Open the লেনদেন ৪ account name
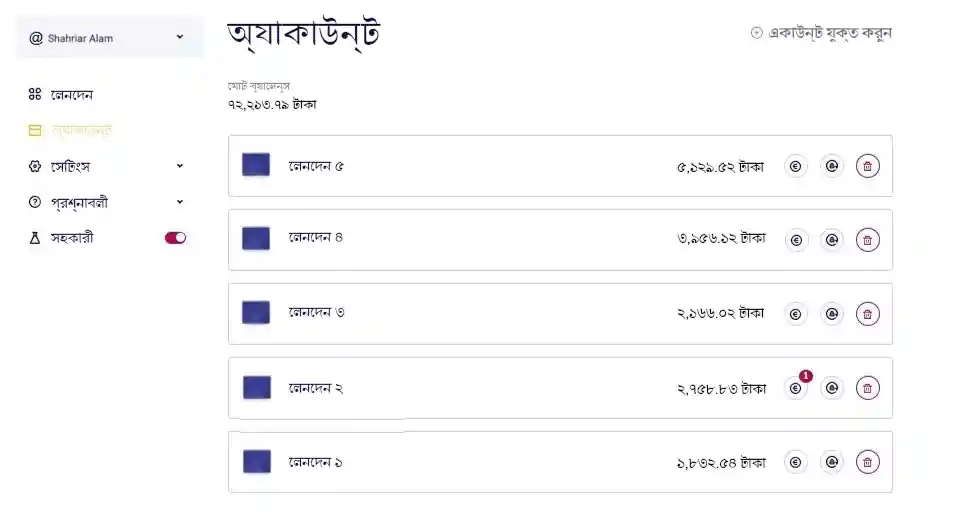 pos(316,238)
